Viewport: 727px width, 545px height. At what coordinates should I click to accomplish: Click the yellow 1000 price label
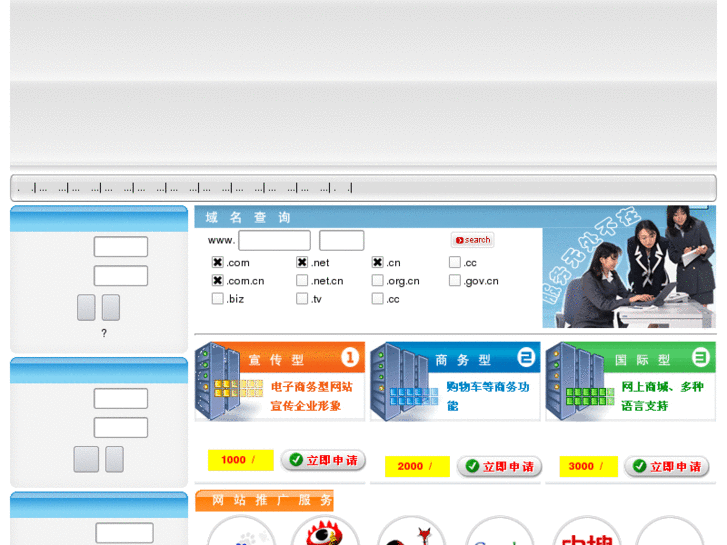point(241,460)
